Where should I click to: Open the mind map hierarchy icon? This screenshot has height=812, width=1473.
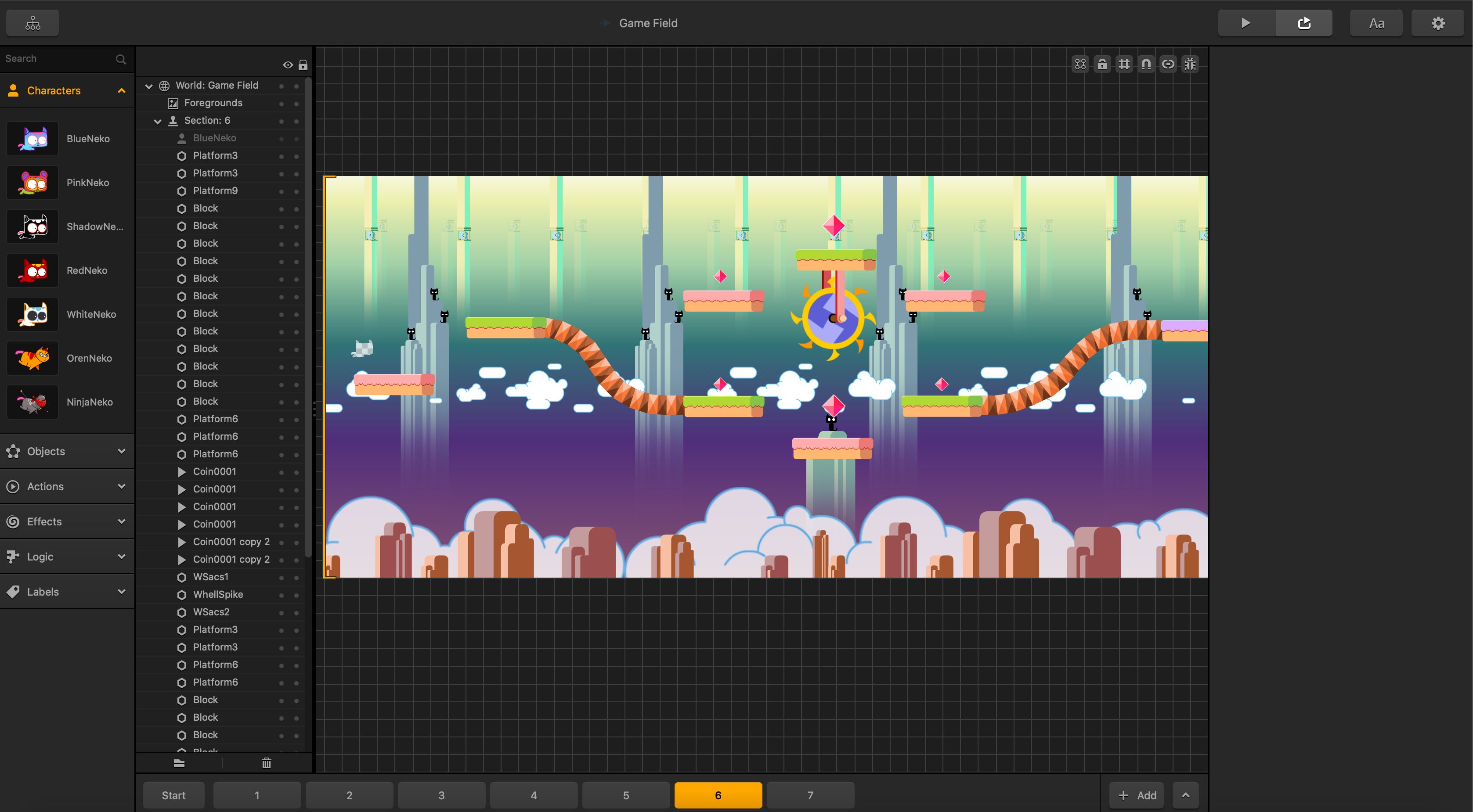(x=32, y=23)
